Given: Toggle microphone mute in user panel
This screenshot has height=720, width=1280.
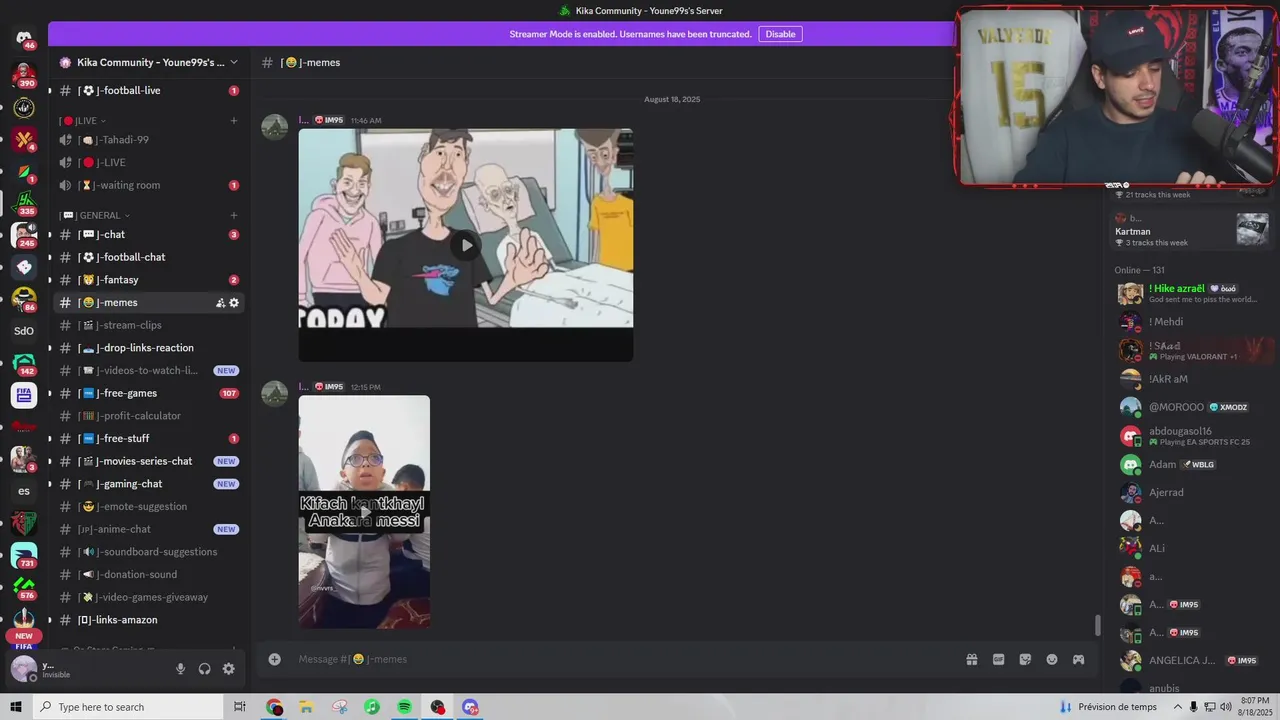Looking at the screenshot, I should (181, 669).
